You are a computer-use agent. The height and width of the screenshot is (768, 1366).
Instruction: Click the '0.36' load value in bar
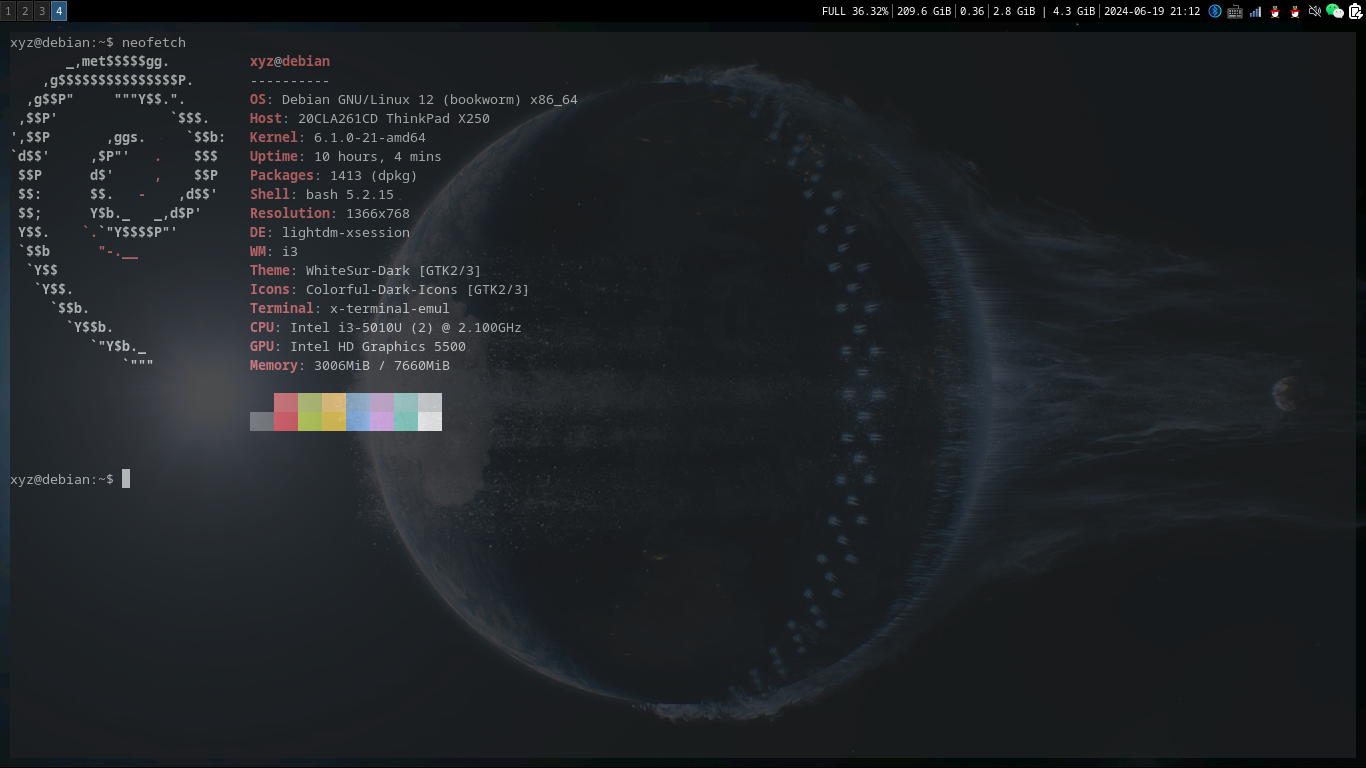[x=972, y=11]
